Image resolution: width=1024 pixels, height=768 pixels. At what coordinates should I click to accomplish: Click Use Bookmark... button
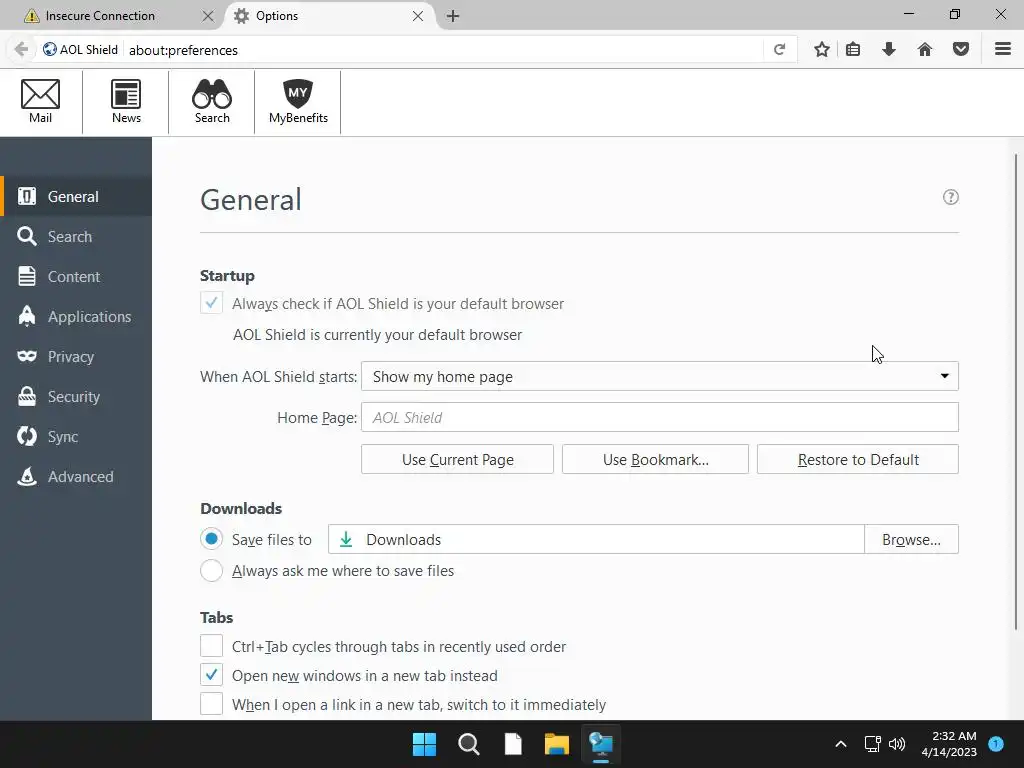(655, 459)
